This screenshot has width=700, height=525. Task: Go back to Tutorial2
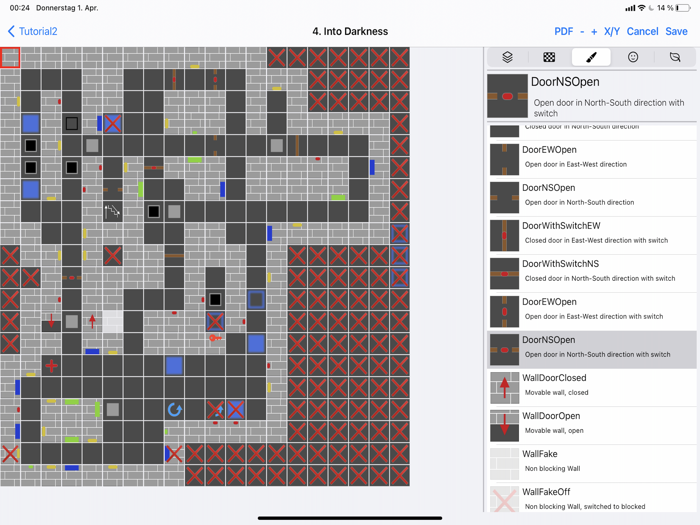[33, 31]
